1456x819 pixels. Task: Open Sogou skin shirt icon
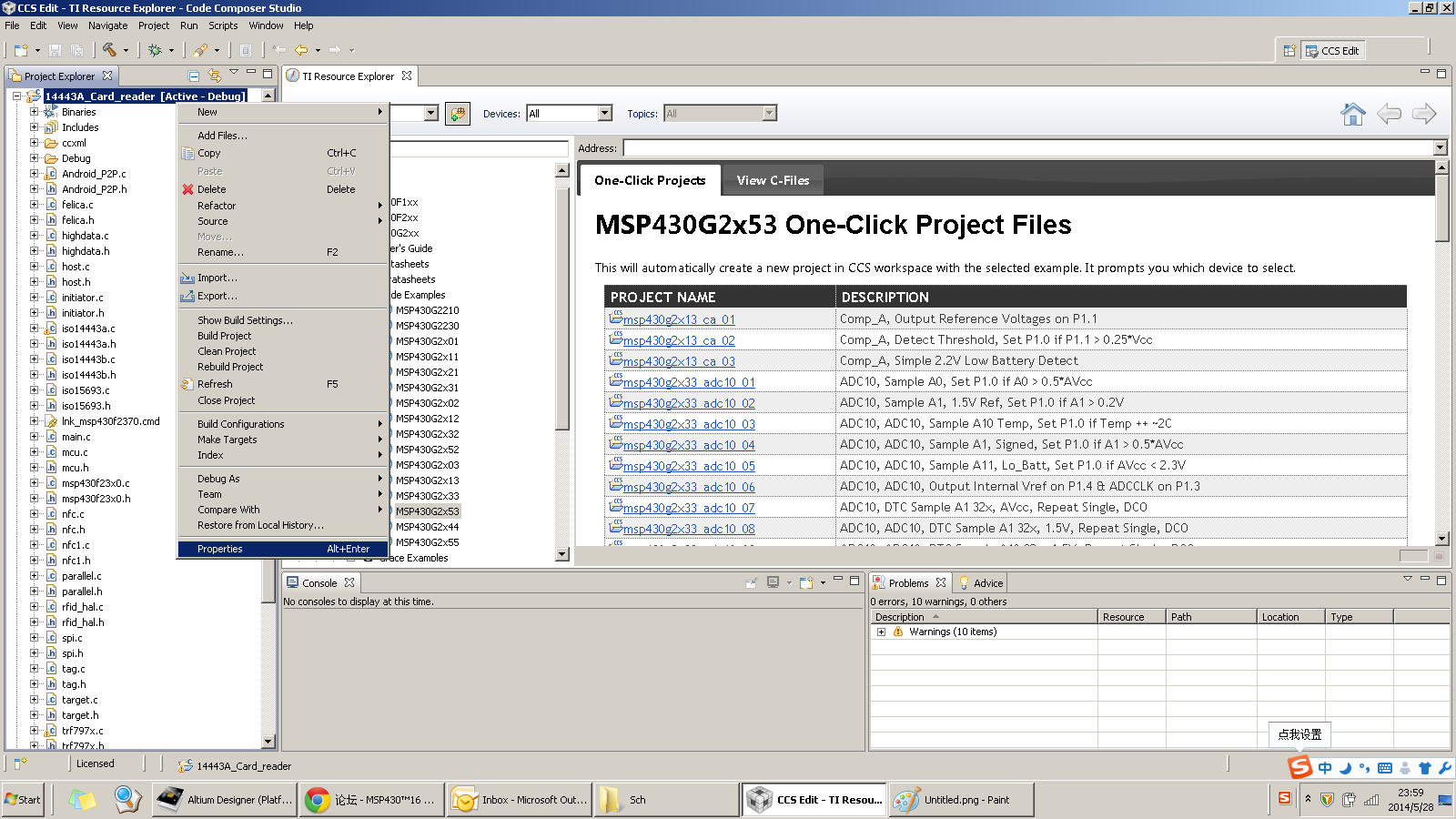pyautogui.click(x=1425, y=768)
